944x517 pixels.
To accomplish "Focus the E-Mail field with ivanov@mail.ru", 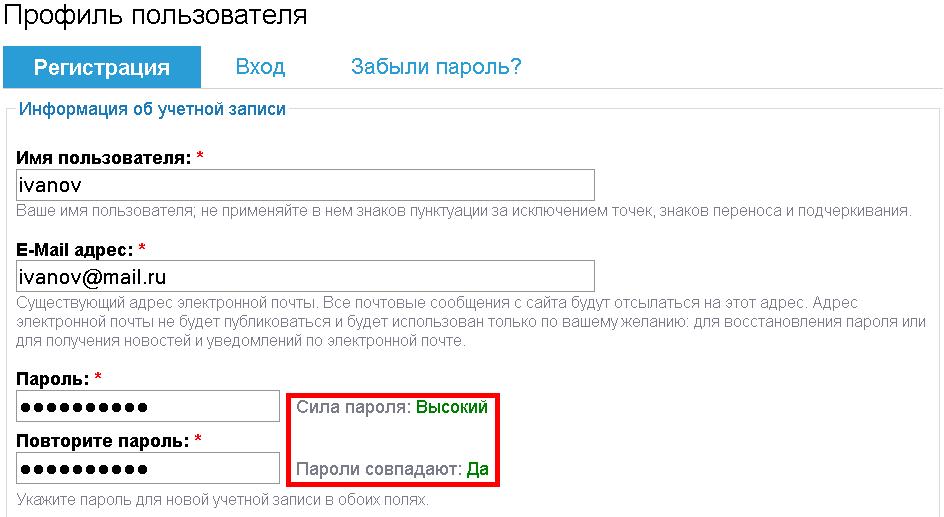I will pyautogui.click(x=306, y=276).
